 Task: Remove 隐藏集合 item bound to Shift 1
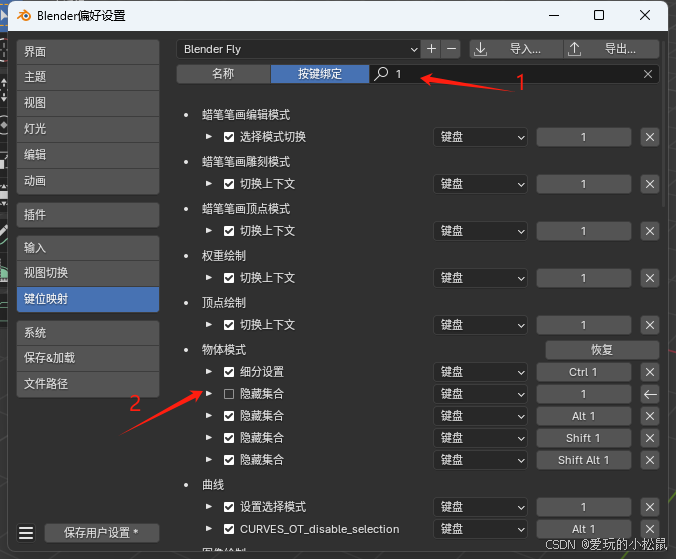650,438
